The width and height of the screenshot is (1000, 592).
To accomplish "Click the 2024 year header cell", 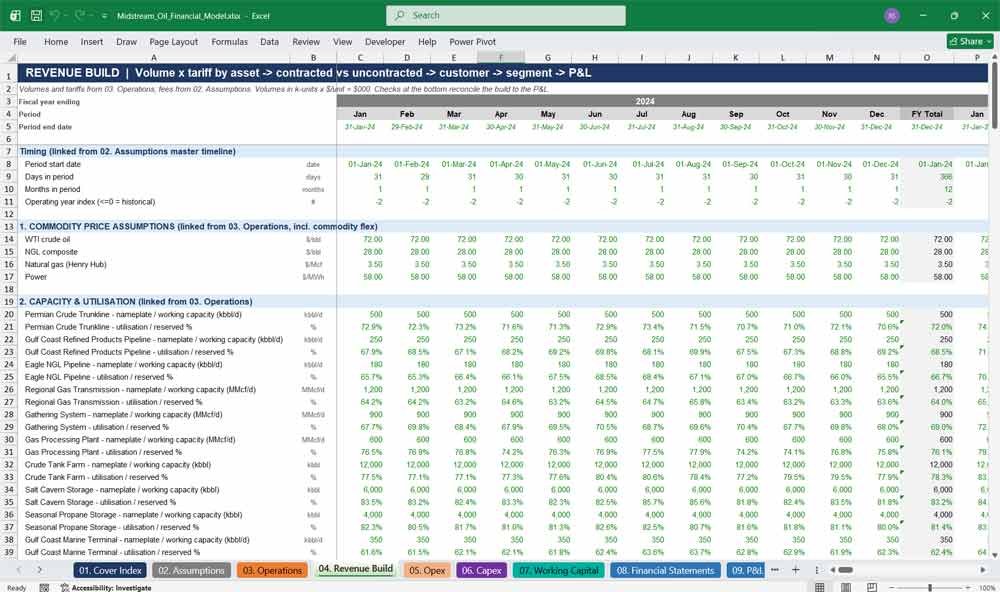I will [x=645, y=101].
